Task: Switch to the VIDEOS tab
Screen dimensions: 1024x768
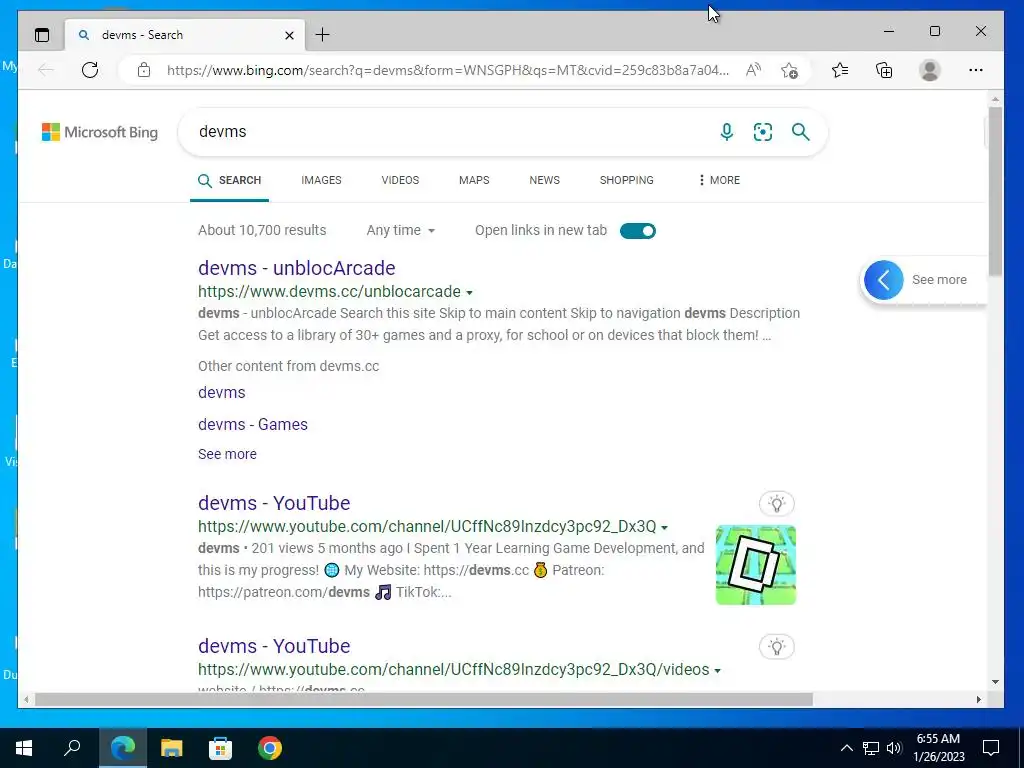Action: tap(400, 180)
